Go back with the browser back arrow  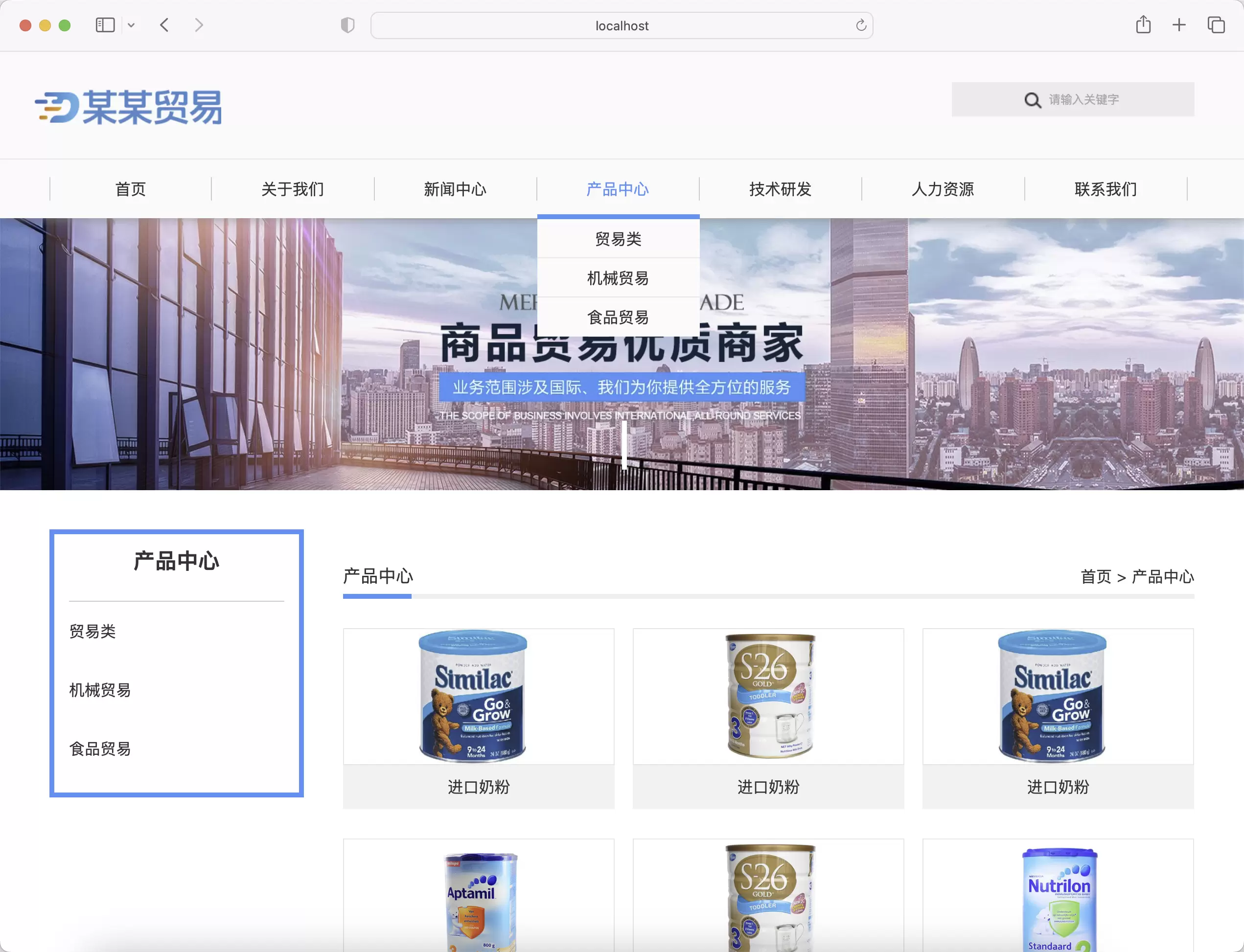tap(164, 25)
